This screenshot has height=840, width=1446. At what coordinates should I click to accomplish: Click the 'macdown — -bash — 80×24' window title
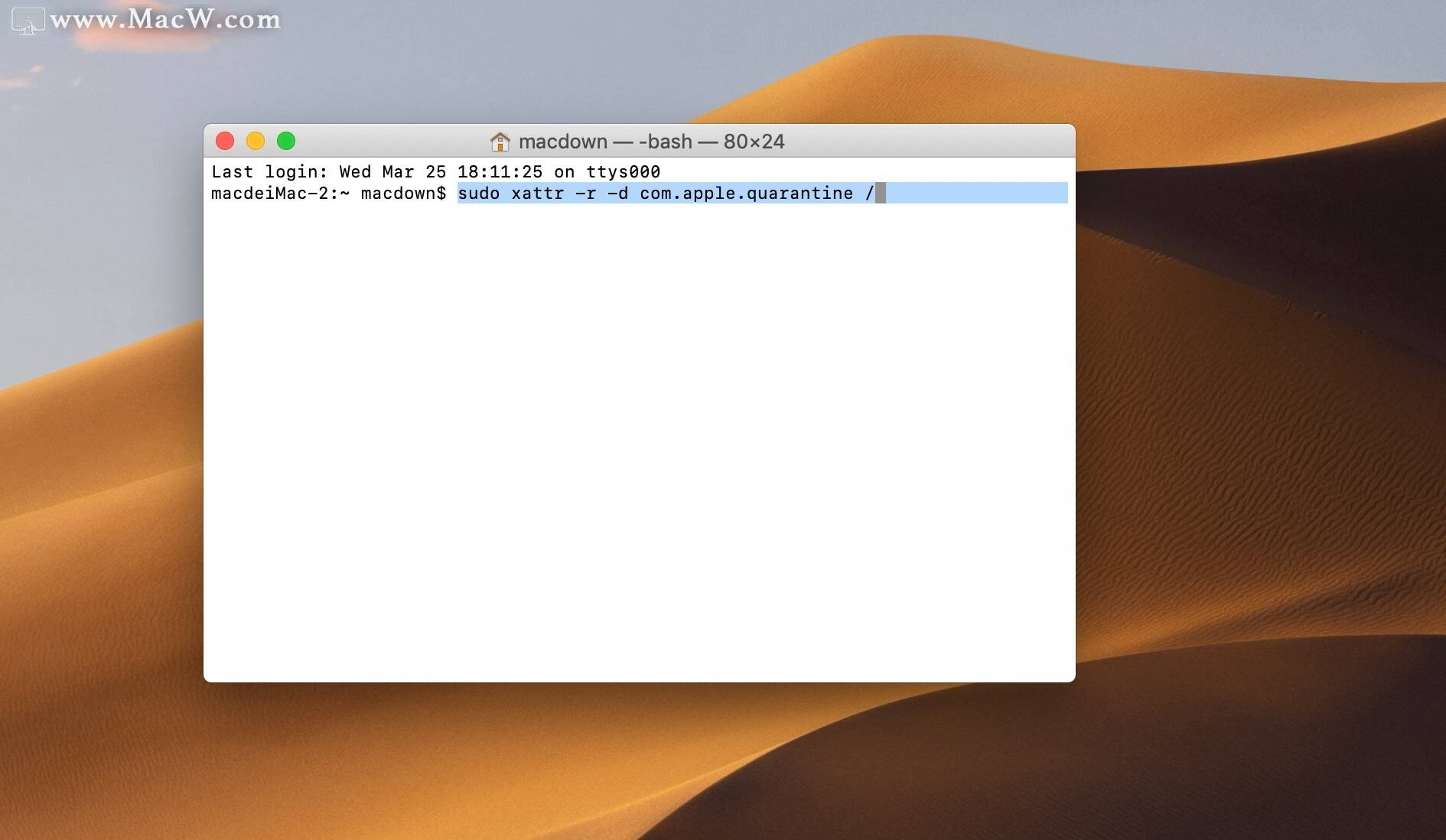click(x=651, y=142)
